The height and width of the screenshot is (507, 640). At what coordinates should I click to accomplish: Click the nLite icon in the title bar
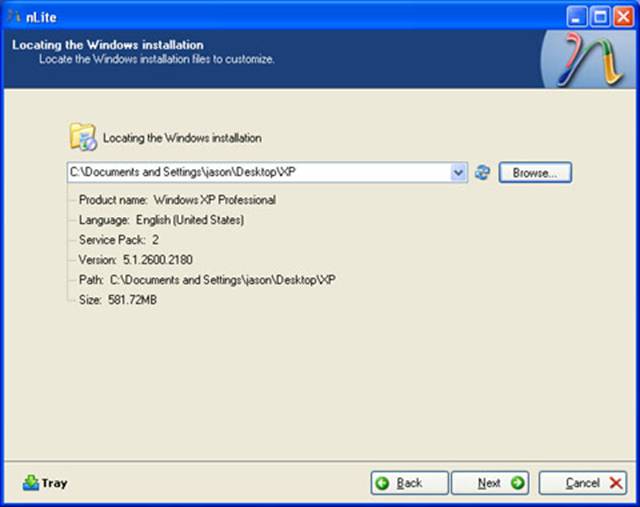click(13, 15)
